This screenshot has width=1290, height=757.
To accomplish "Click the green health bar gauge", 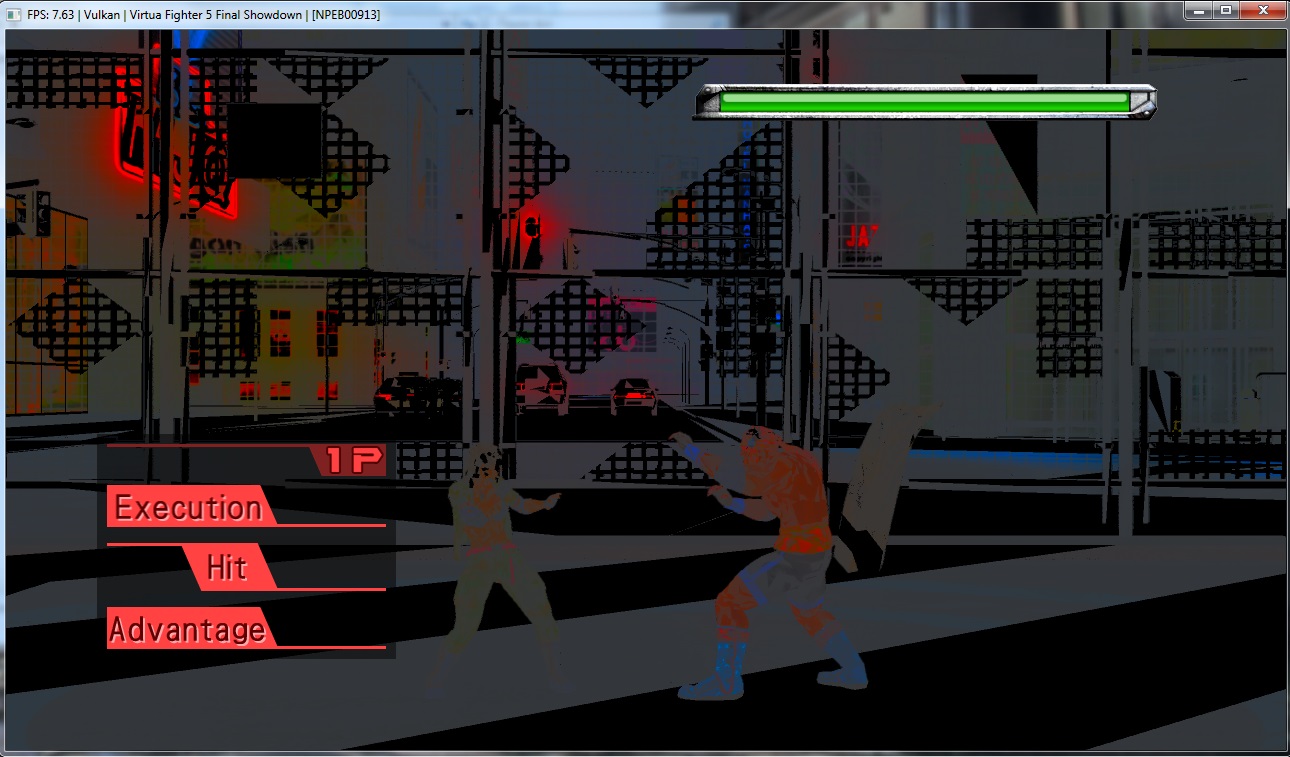I will pos(926,102).
